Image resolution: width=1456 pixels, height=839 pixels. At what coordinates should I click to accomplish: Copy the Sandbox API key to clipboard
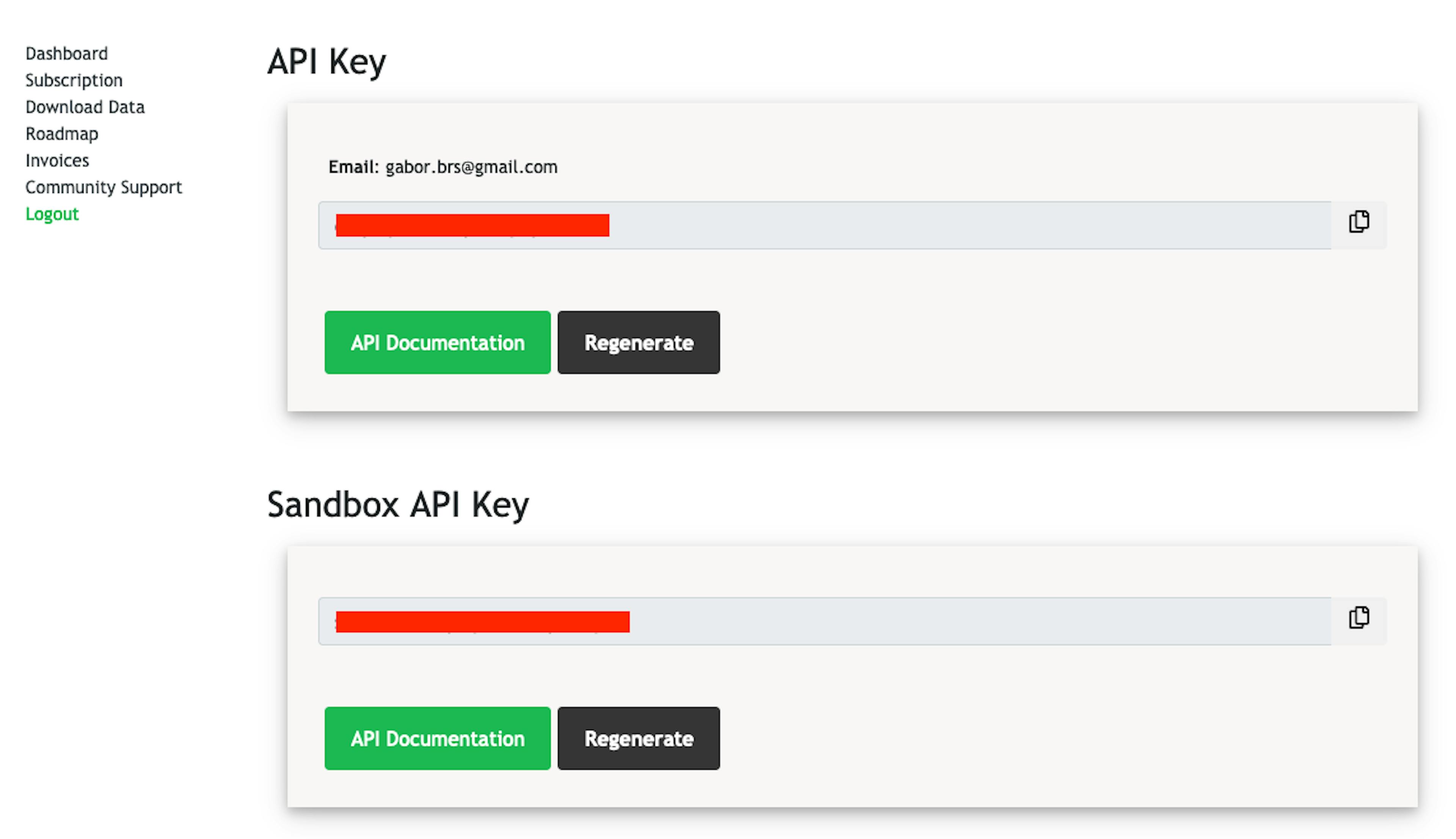[1358, 618]
